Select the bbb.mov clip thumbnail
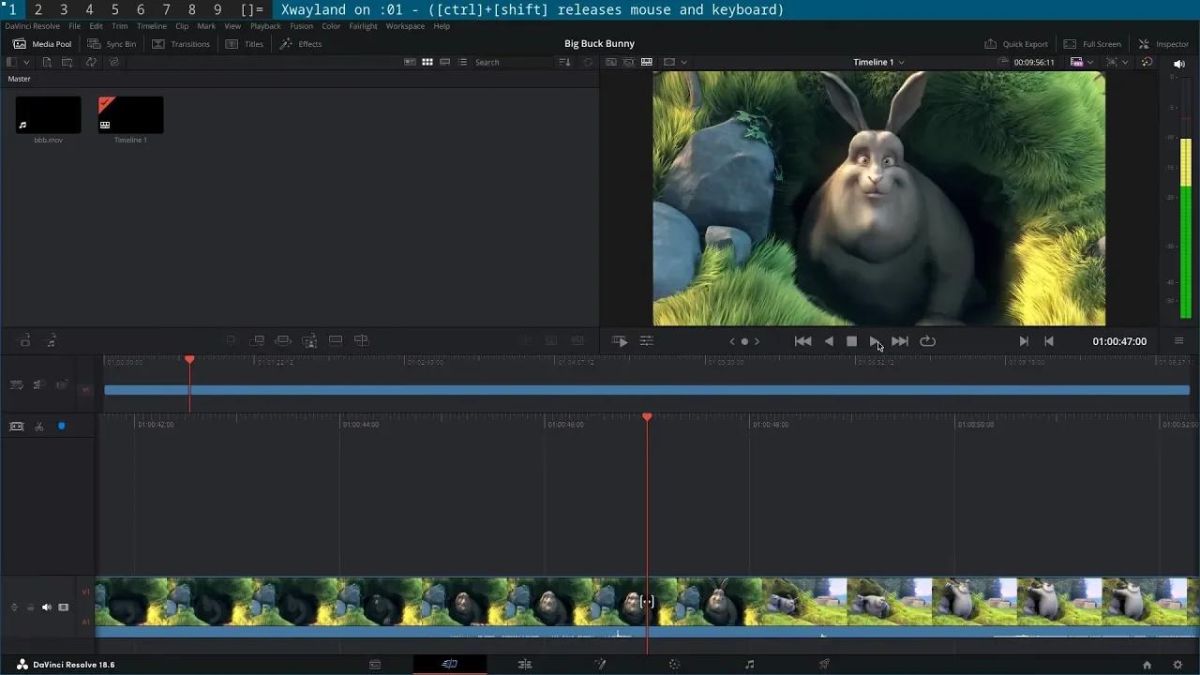This screenshot has width=1200, height=675. (x=48, y=115)
